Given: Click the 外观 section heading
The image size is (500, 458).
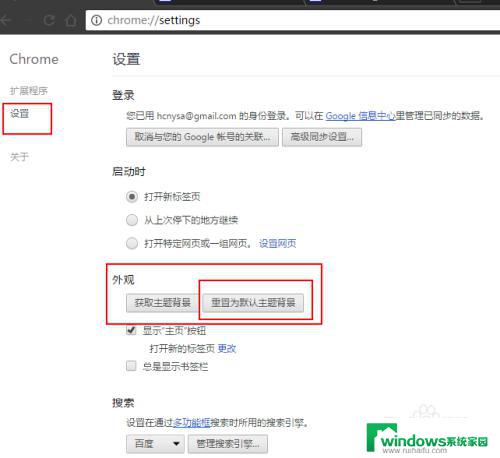Looking at the screenshot, I should [x=123, y=280].
